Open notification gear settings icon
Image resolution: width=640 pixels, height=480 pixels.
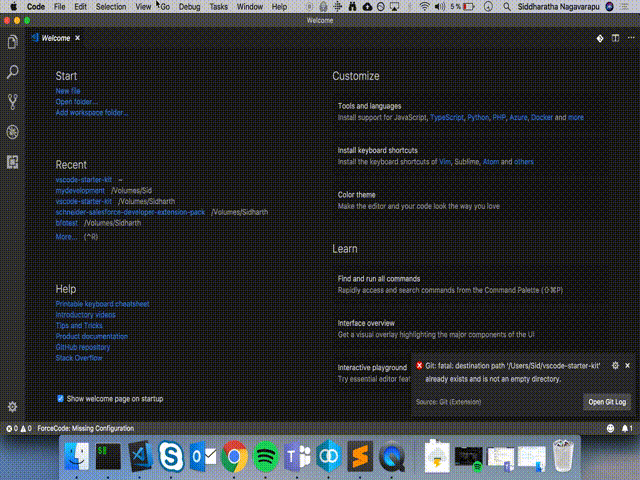(615, 365)
